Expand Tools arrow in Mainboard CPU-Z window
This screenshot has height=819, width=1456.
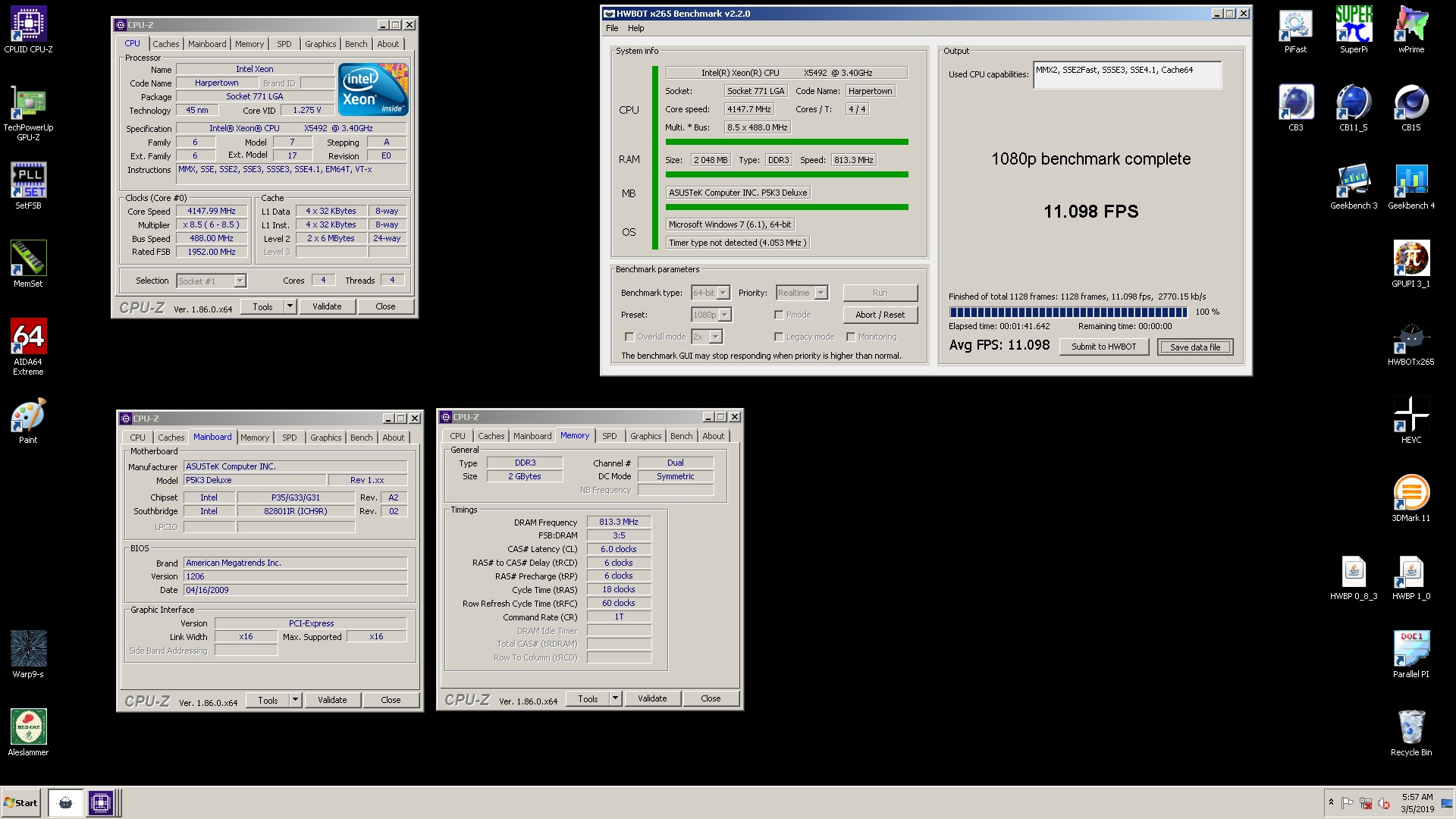click(x=295, y=700)
